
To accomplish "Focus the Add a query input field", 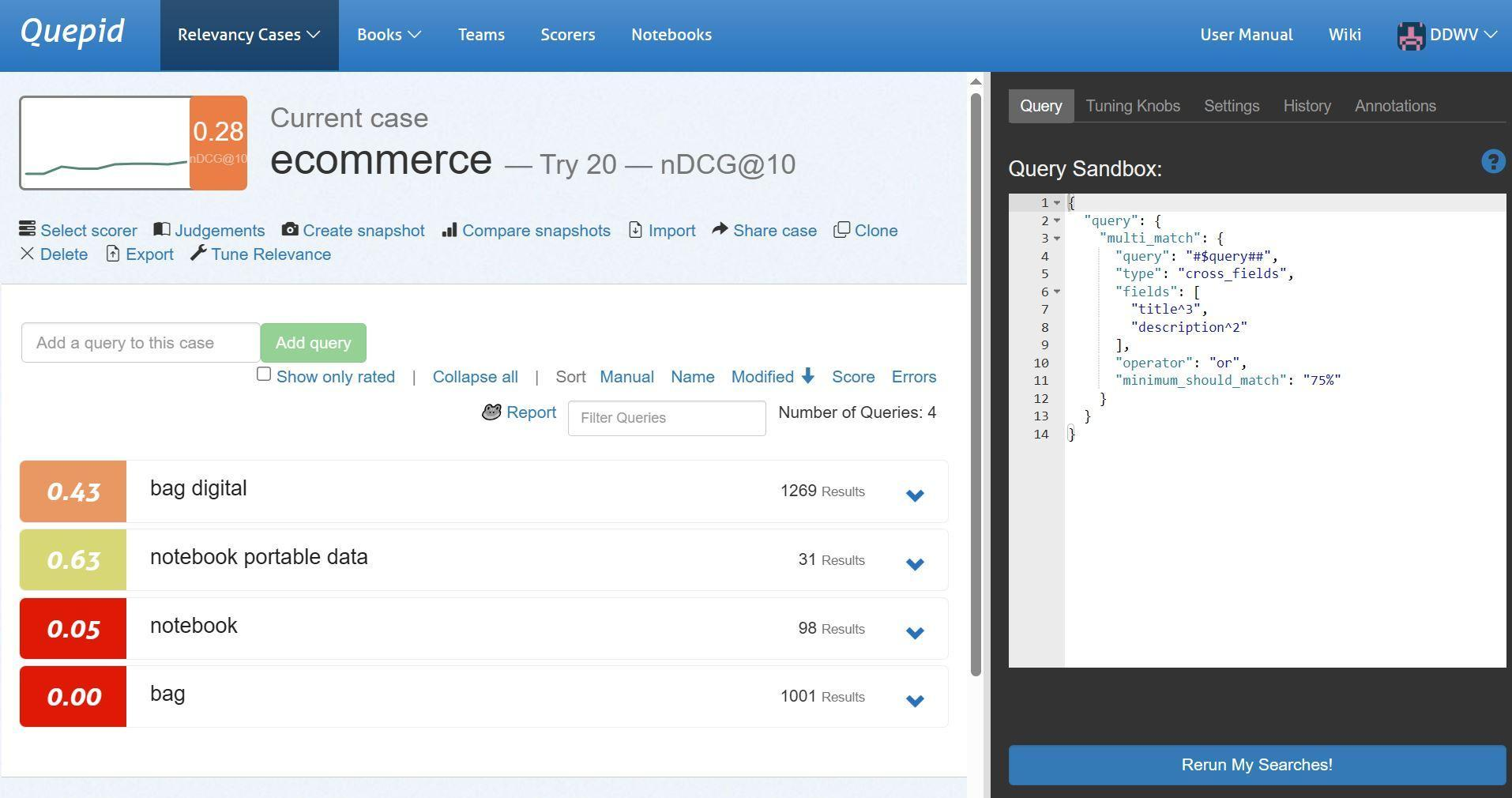I will (x=141, y=343).
